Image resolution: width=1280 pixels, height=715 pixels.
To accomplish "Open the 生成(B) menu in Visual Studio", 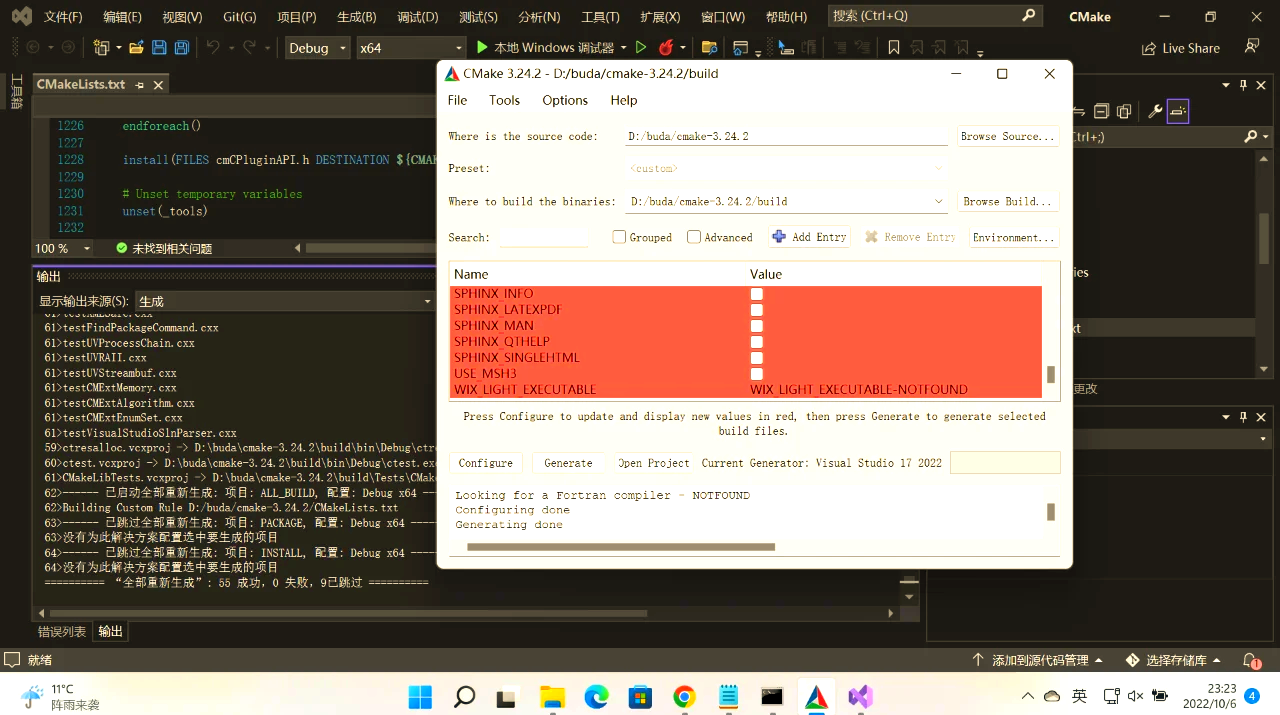I will pyautogui.click(x=357, y=17).
